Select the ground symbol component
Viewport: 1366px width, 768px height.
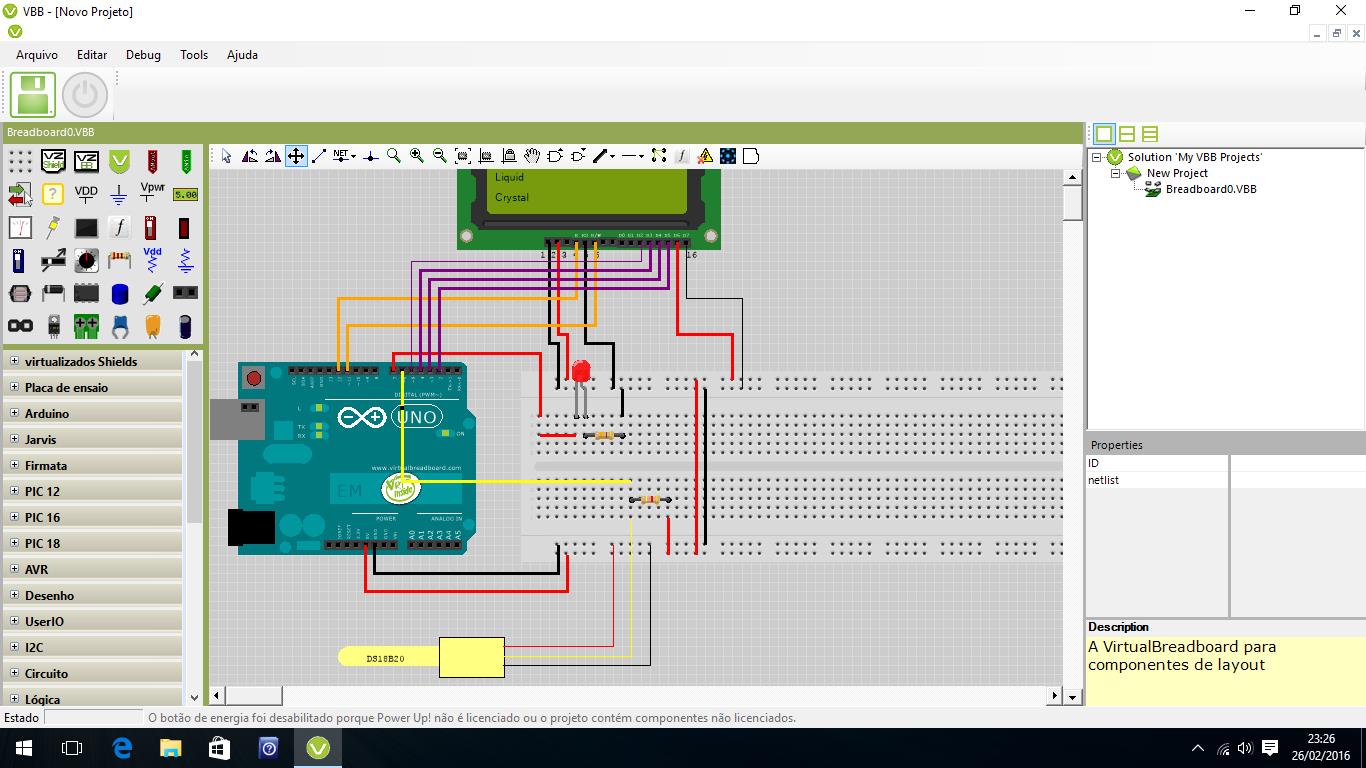point(118,194)
